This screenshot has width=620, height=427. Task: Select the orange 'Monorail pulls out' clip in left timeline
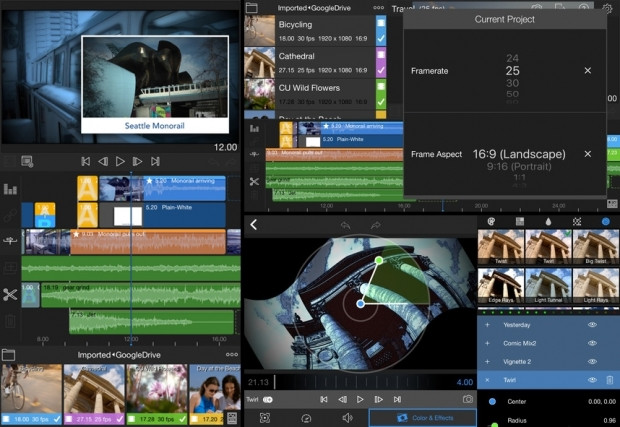147,242
